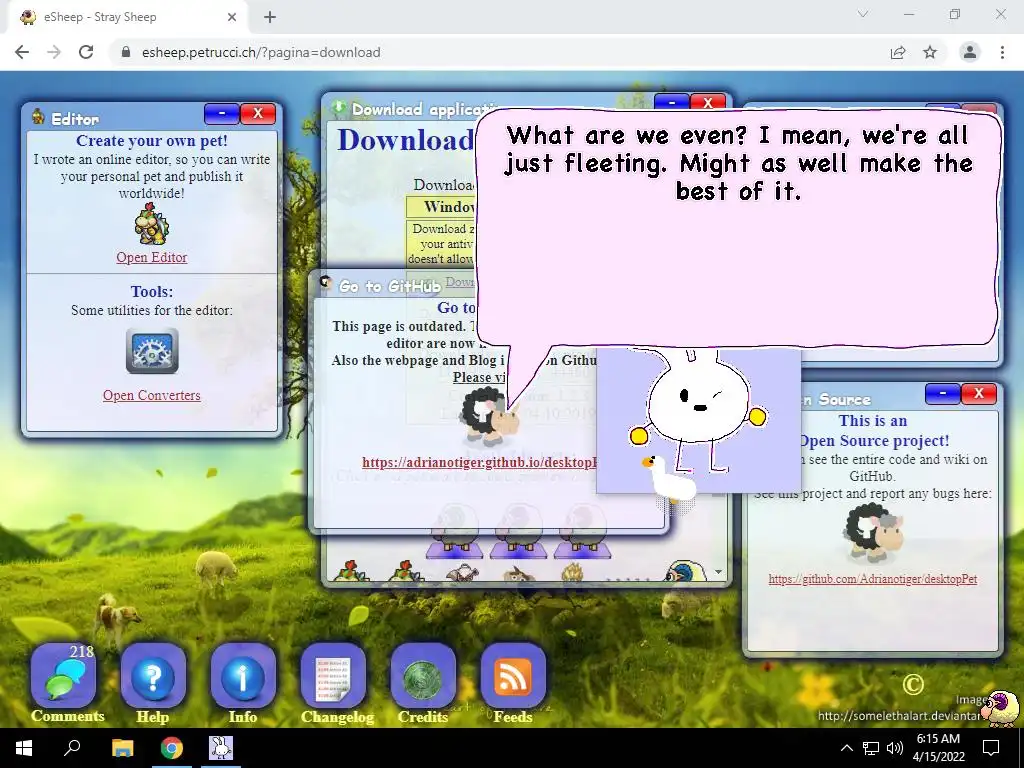This screenshot has height=768, width=1024.
Task: Bookmark this page with star icon
Action: (x=930, y=52)
